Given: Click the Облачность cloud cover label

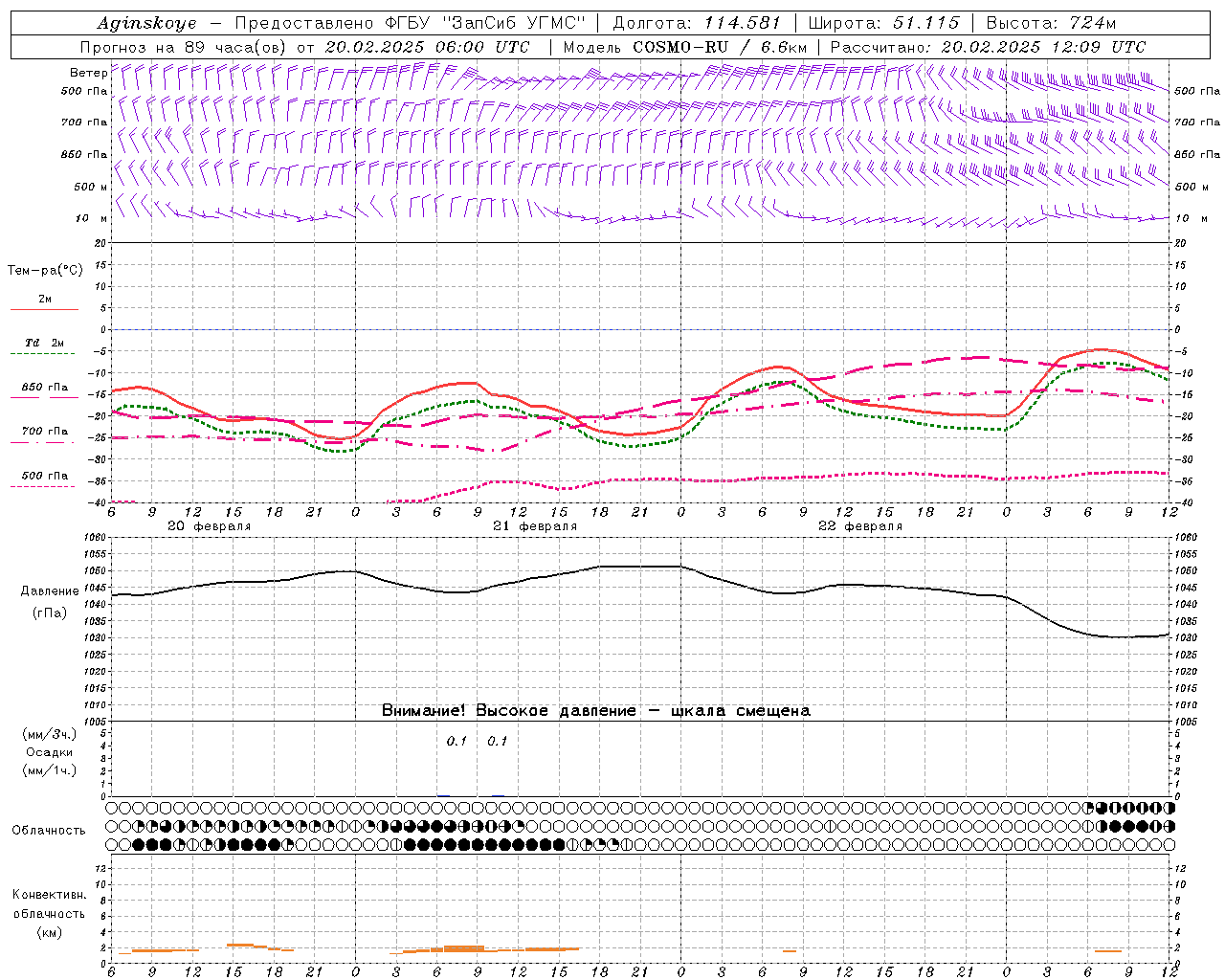Looking at the screenshot, I should pyautogui.click(x=49, y=831).
